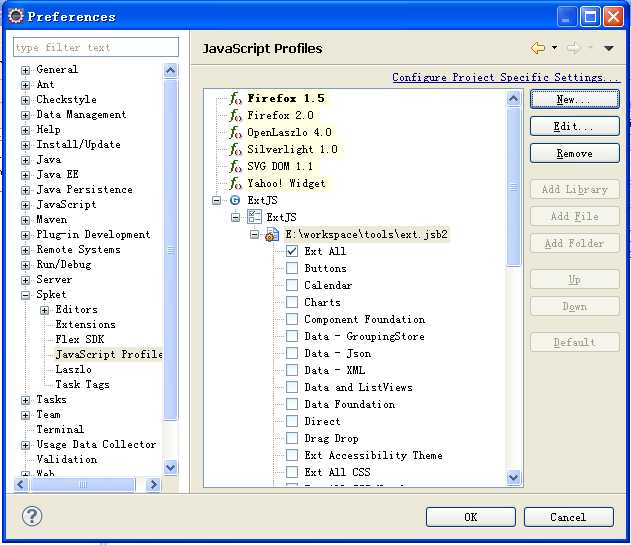Image resolution: width=631 pixels, height=545 pixels.
Task: Open Configure Project Specific Settings link
Action: click(505, 77)
